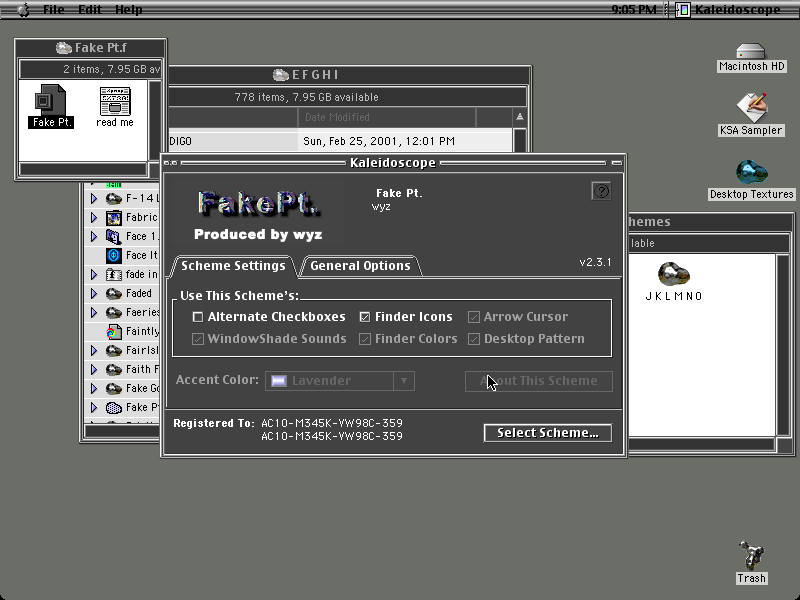This screenshot has width=800, height=600.
Task: Open the Edit menu
Action: pyautogui.click(x=90, y=9)
